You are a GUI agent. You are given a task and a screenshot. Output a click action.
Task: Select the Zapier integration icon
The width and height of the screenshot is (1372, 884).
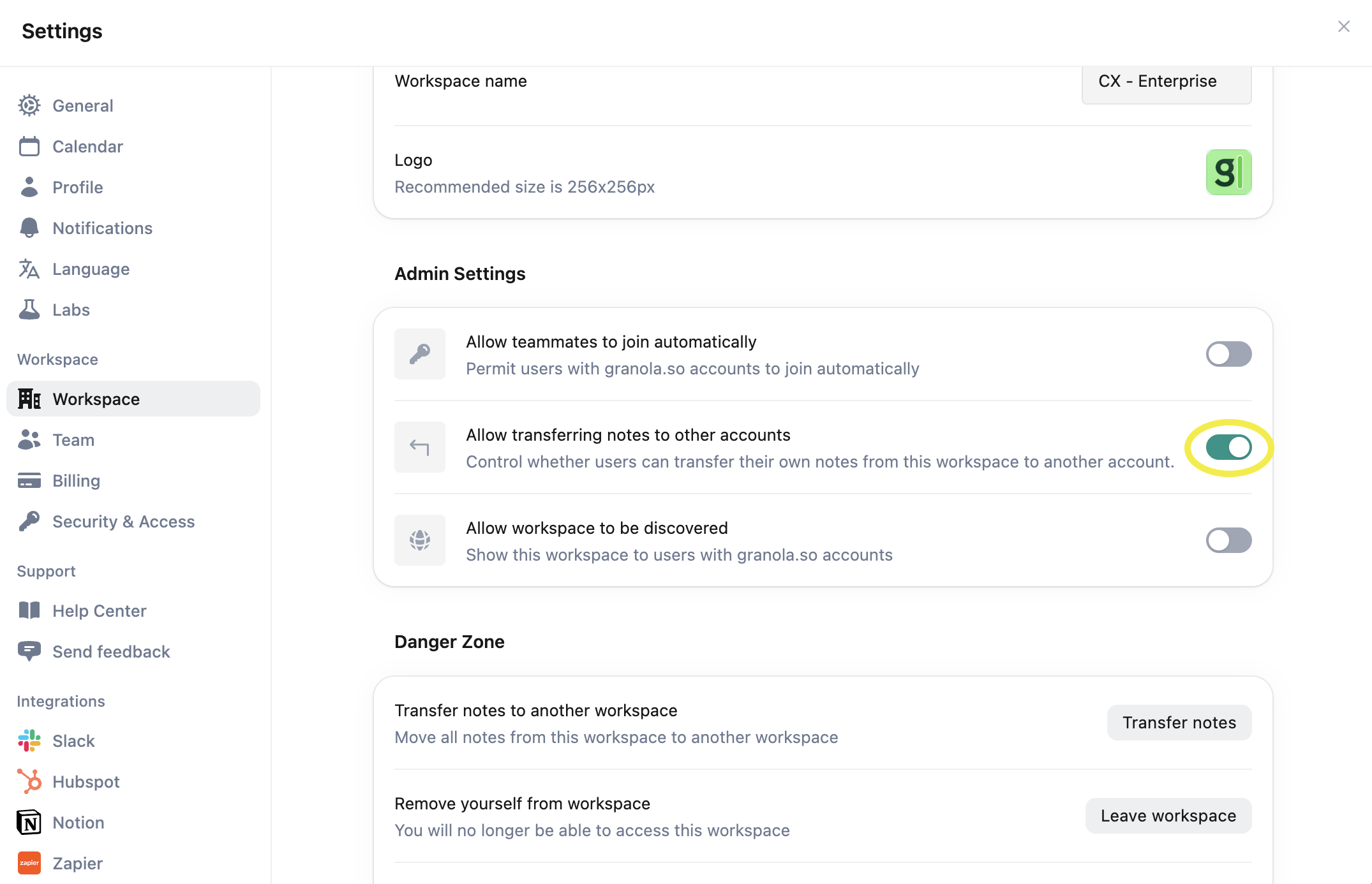(x=29, y=863)
